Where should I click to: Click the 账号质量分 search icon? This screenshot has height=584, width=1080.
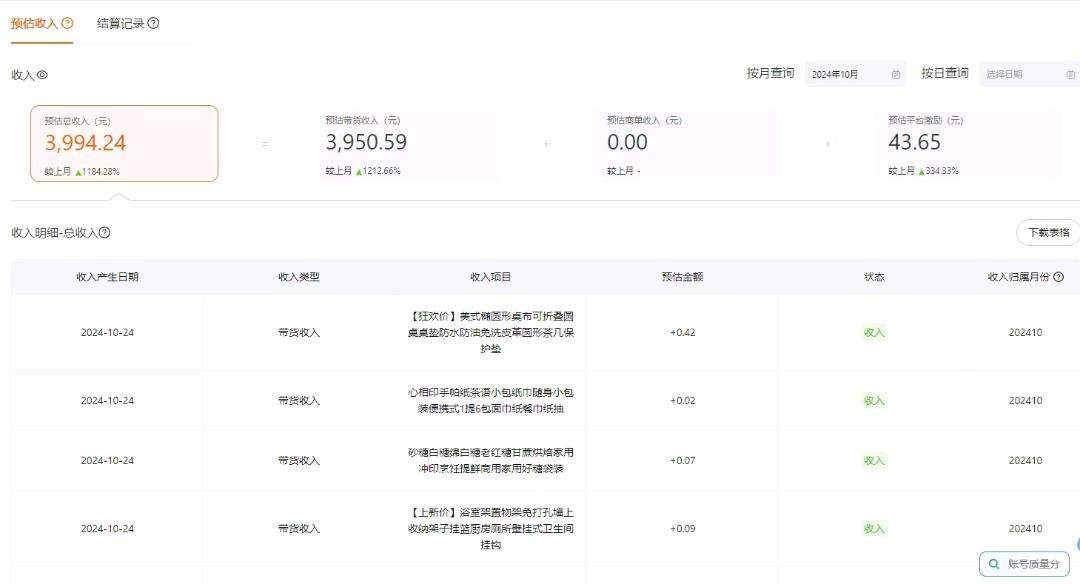coord(994,564)
